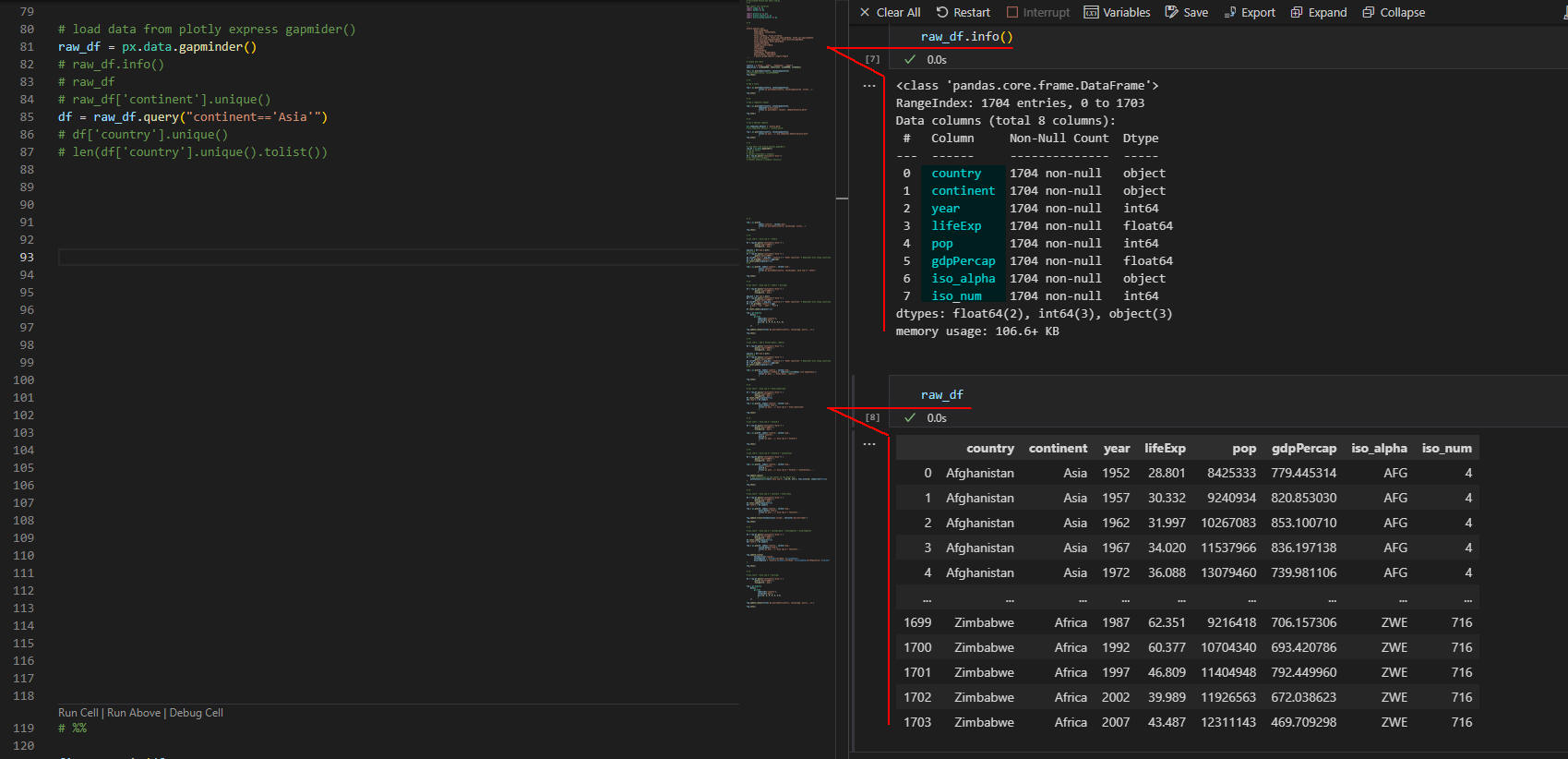1568x759 pixels.
Task: Click the lifeExp value 62.351
Action: pos(1167,622)
